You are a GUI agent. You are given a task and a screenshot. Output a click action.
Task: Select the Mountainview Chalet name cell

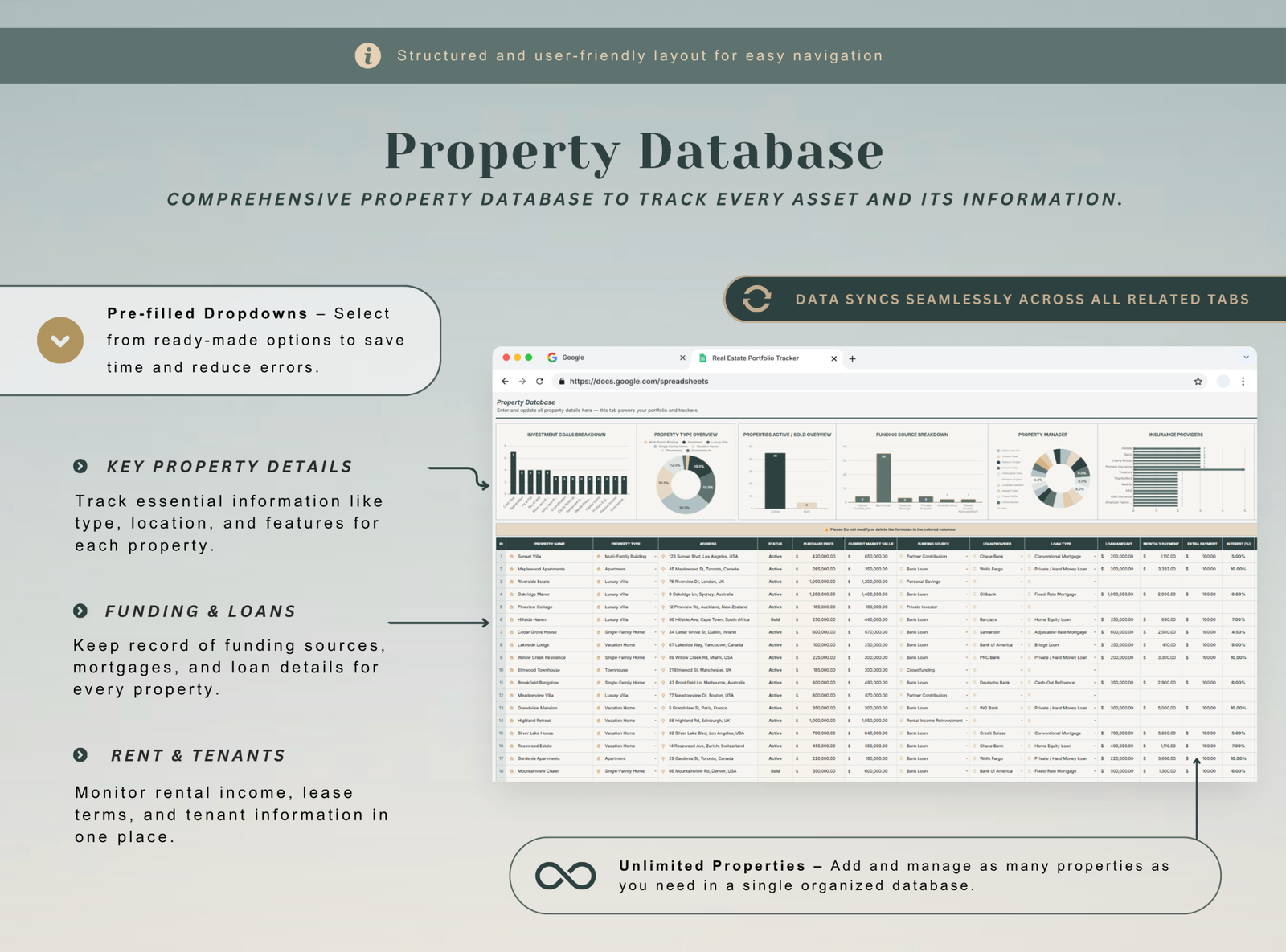pos(550,771)
